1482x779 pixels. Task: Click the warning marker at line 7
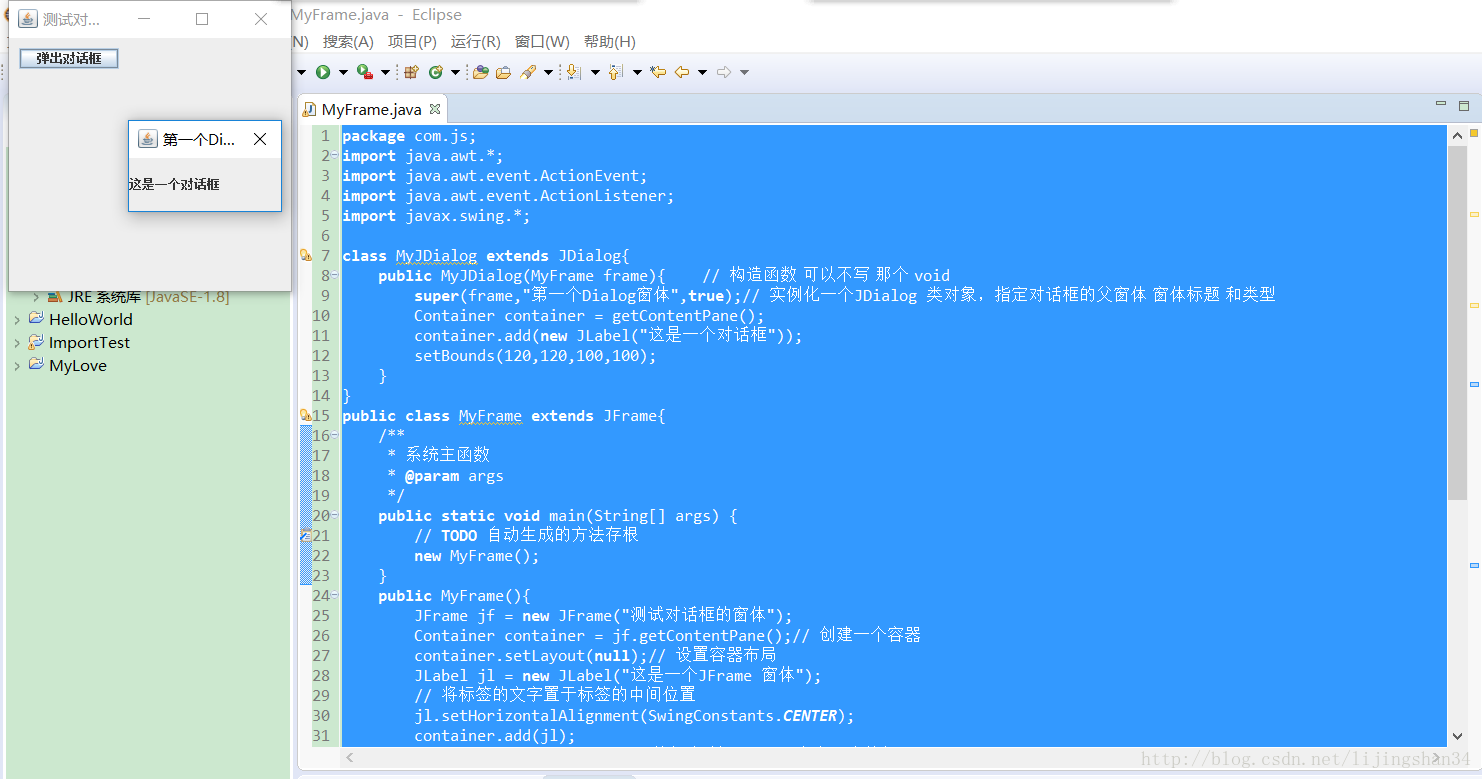[306, 256]
